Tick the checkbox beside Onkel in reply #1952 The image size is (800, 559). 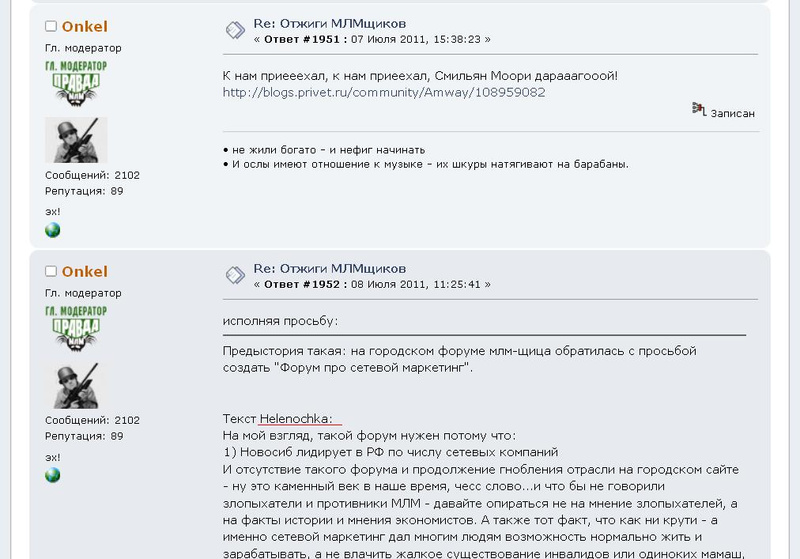click(51, 271)
